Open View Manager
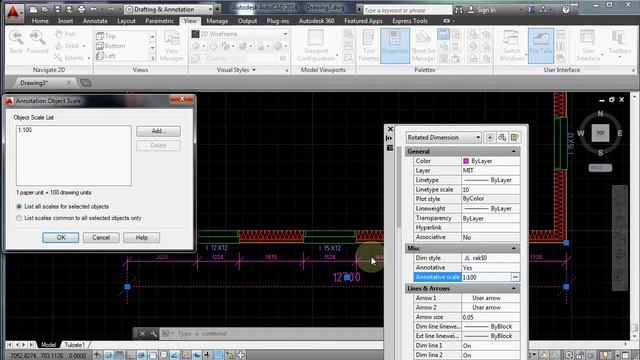Viewport: 640px width, 360px height. click(x=171, y=46)
